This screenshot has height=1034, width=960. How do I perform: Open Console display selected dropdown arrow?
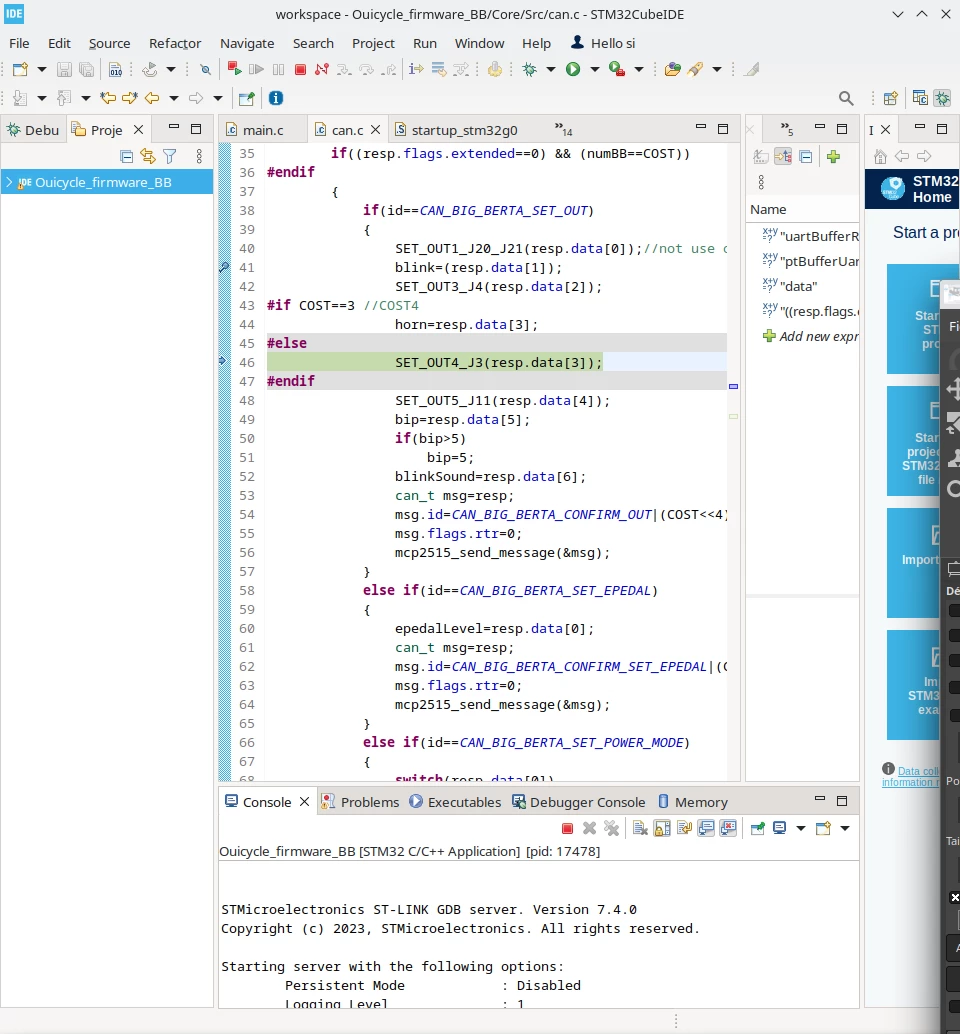click(800, 828)
